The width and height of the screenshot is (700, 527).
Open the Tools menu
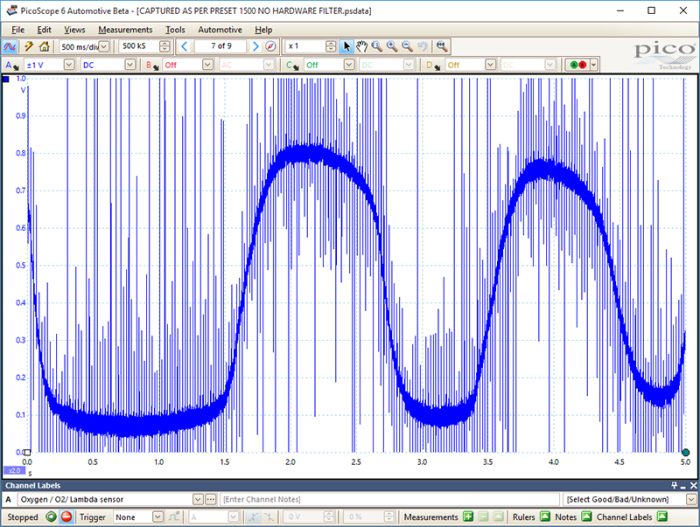175,30
